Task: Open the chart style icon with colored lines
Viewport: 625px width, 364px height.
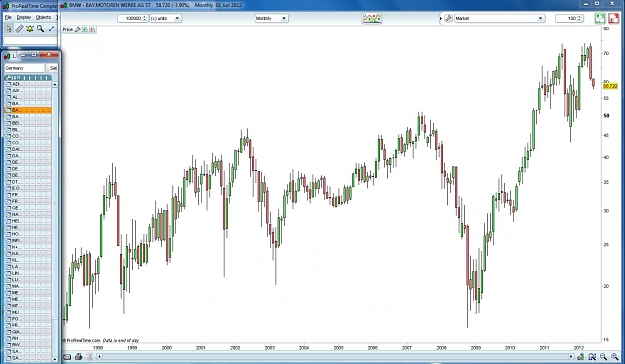Action: pyautogui.click(x=371, y=18)
